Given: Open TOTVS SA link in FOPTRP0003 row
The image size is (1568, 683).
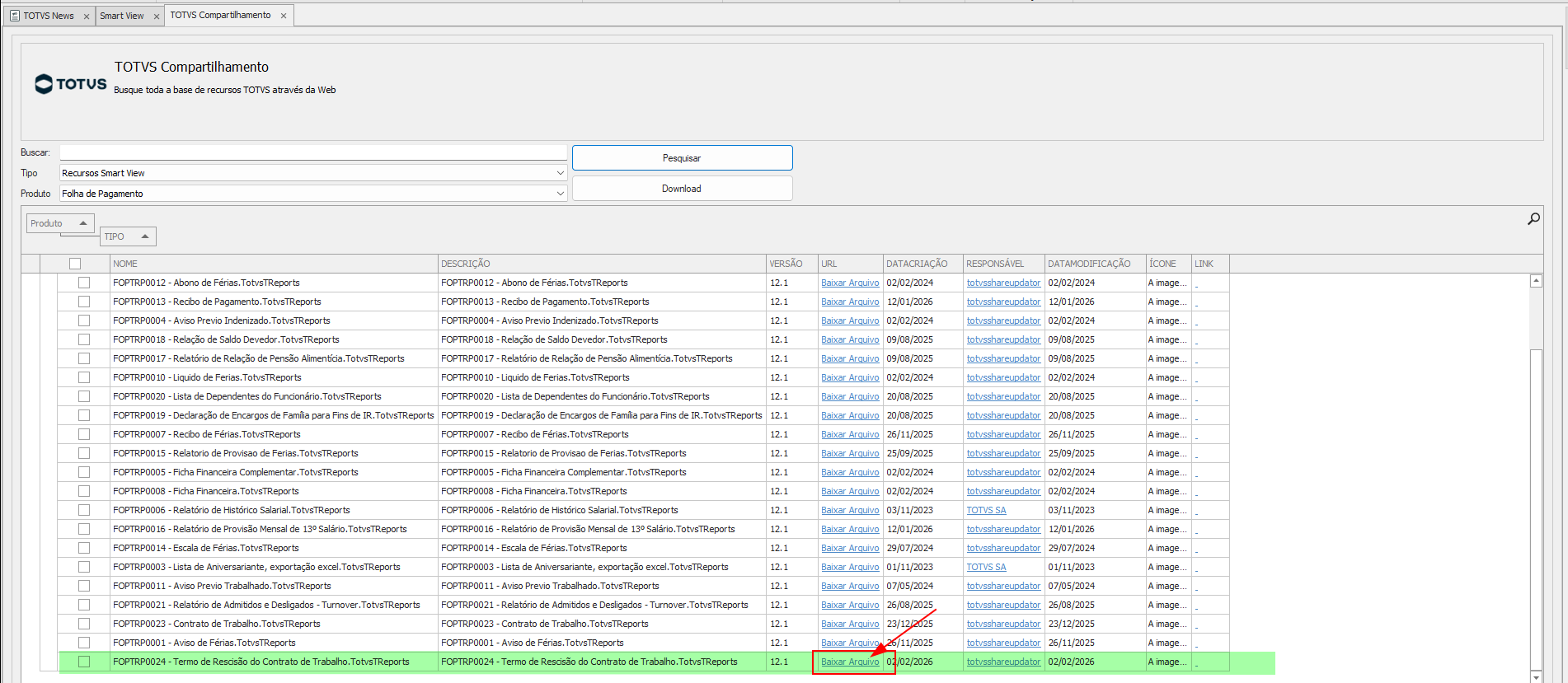Looking at the screenshot, I should [x=986, y=567].
